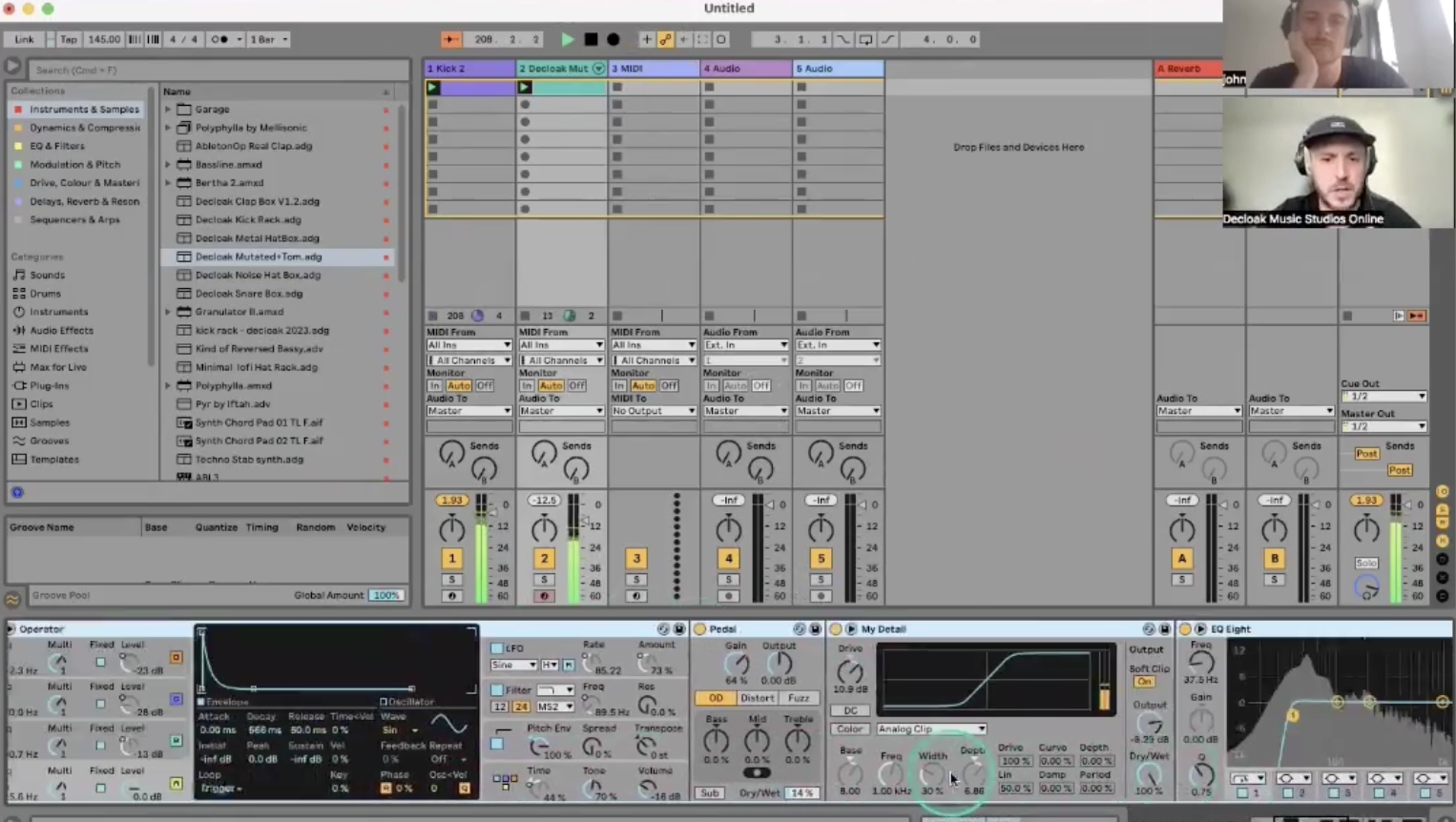Select Instruments & Samples collection
The image size is (1456, 822).
[x=77, y=110]
